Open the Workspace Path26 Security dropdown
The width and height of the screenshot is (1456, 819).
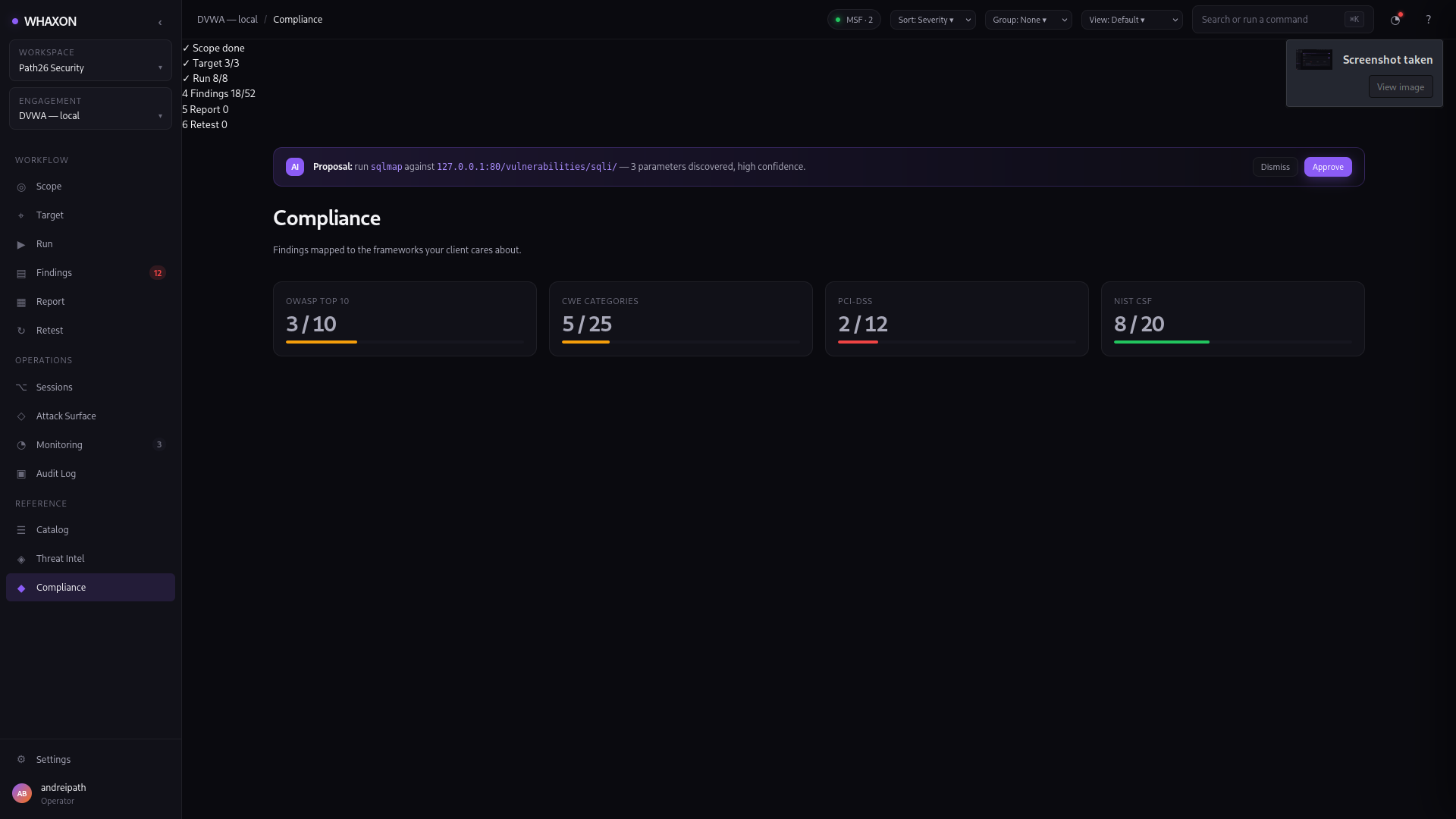tap(90, 61)
